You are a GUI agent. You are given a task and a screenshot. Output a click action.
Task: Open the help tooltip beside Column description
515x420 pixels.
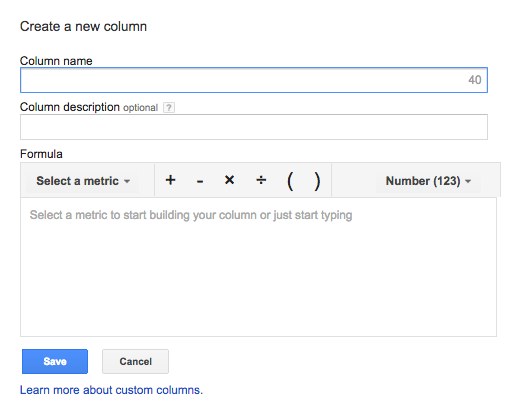point(169,108)
